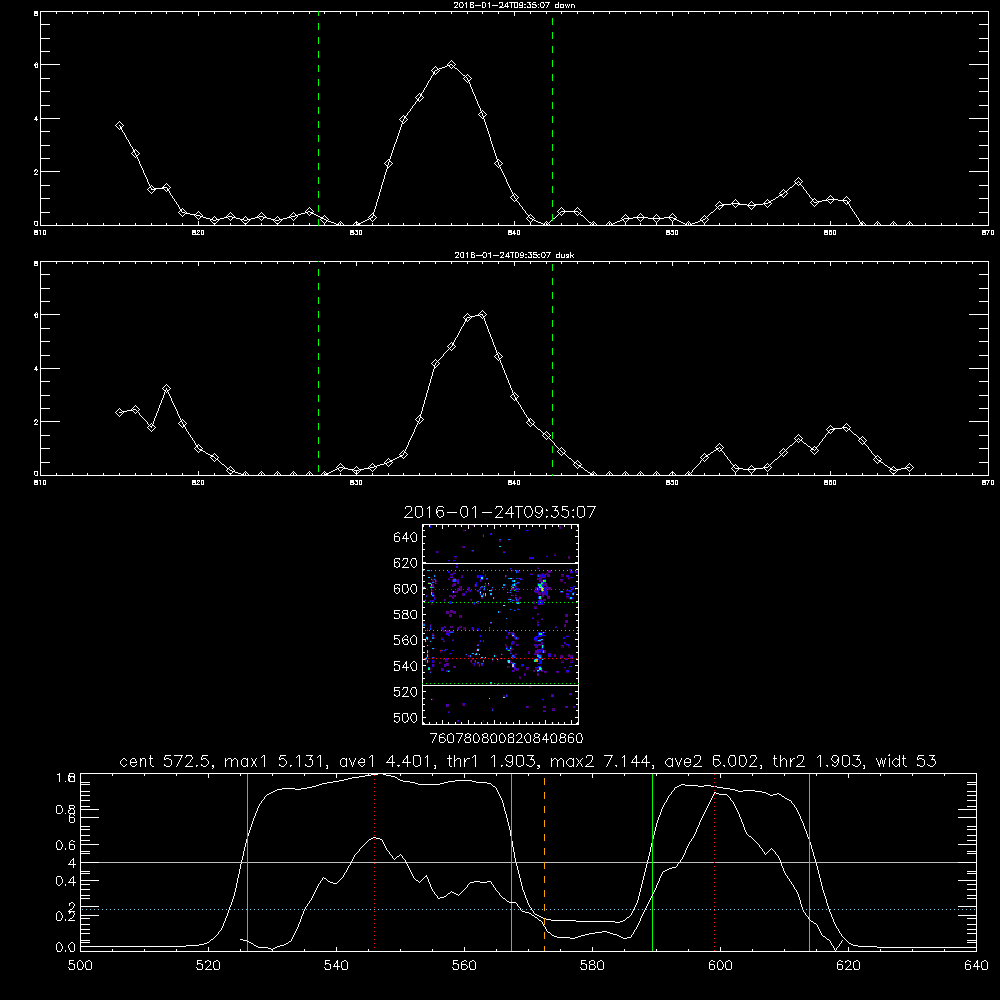This screenshot has height=1000, width=1000.
Task: Click the '0.6' y-axis label of bottom plot
Action: [x=66, y=845]
